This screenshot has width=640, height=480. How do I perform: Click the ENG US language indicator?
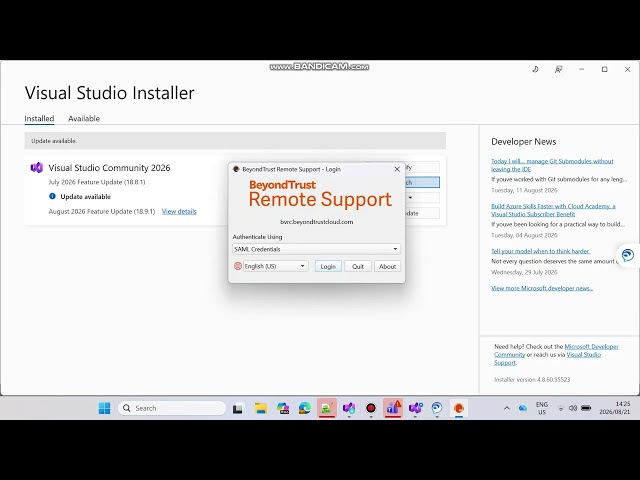point(542,408)
